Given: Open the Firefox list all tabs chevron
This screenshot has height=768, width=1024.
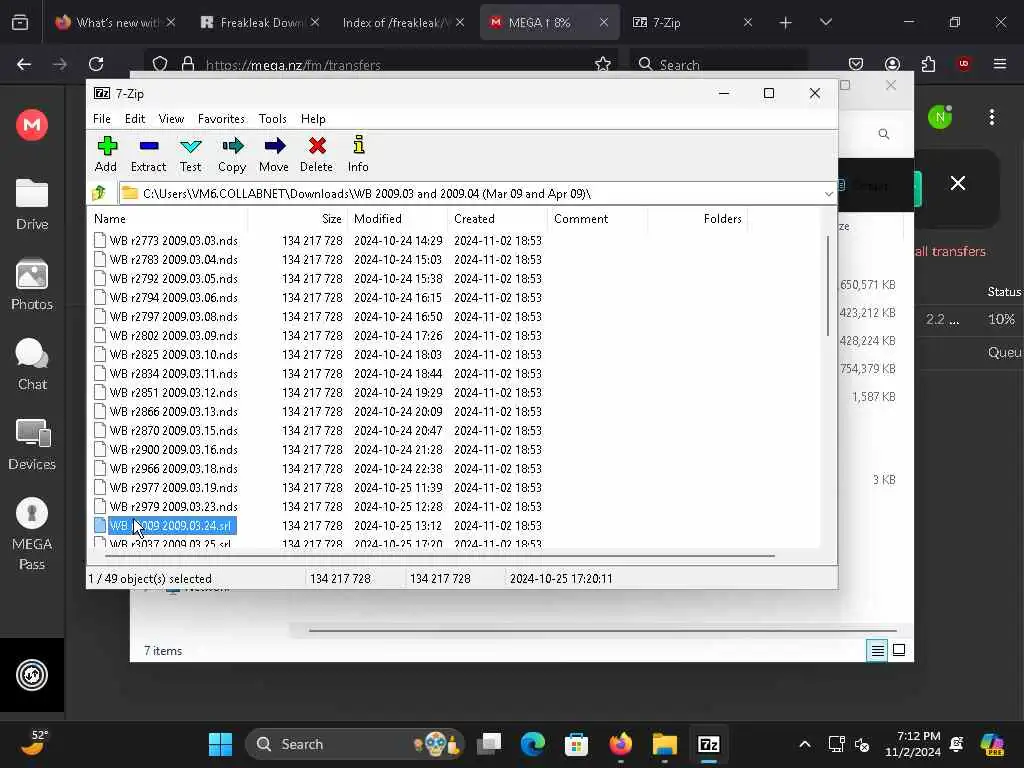Looking at the screenshot, I should coord(825,23).
